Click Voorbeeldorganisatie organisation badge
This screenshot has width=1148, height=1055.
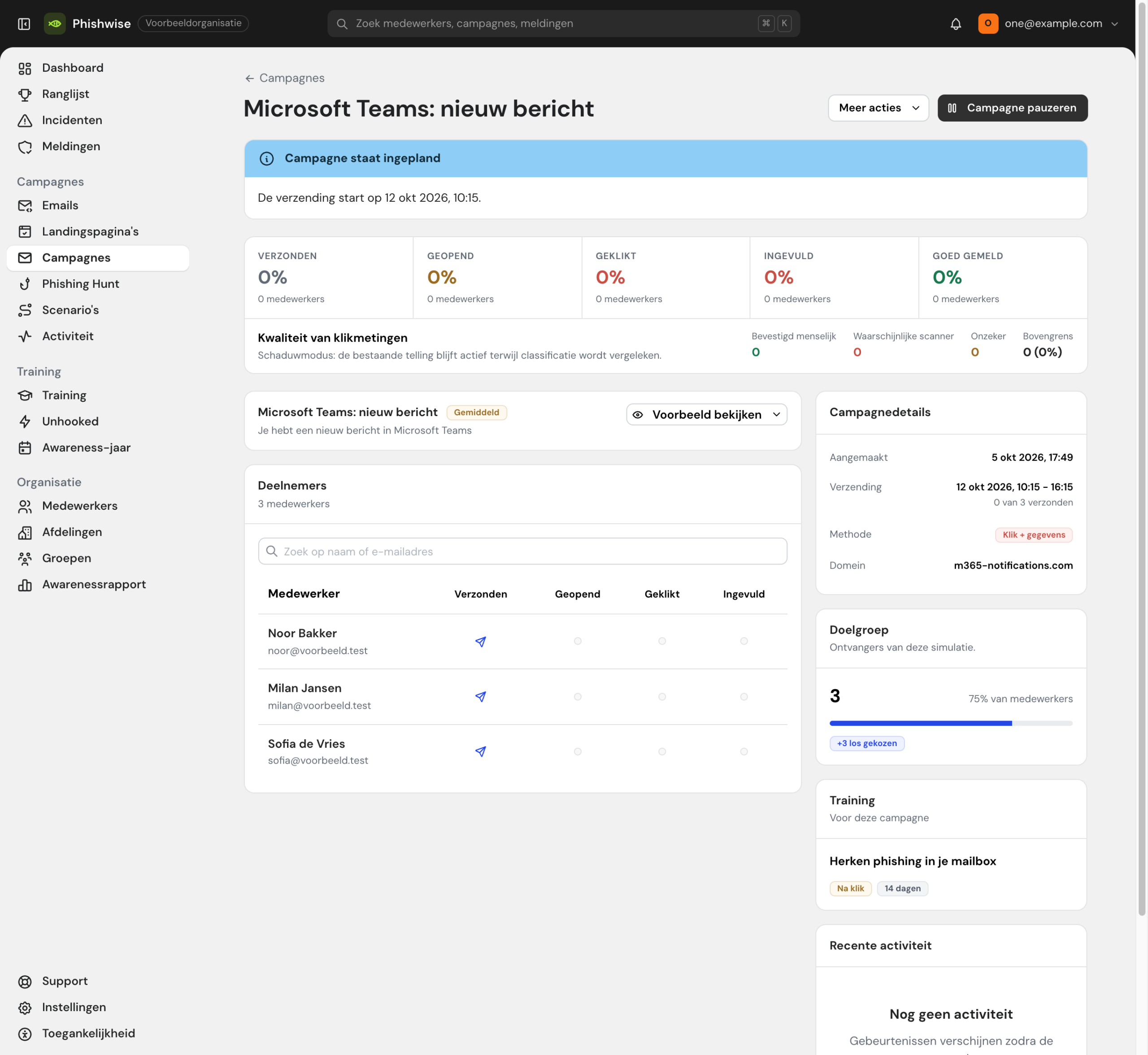[x=193, y=23]
